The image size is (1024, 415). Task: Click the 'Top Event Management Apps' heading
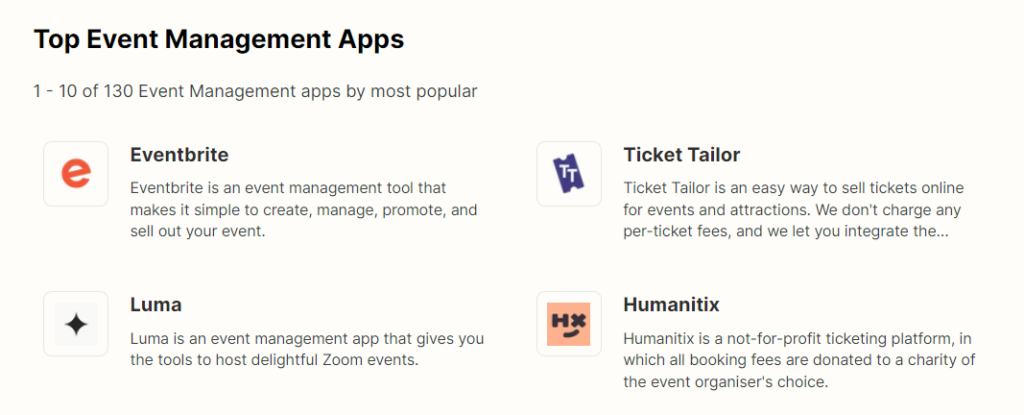[x=219, y=39]
